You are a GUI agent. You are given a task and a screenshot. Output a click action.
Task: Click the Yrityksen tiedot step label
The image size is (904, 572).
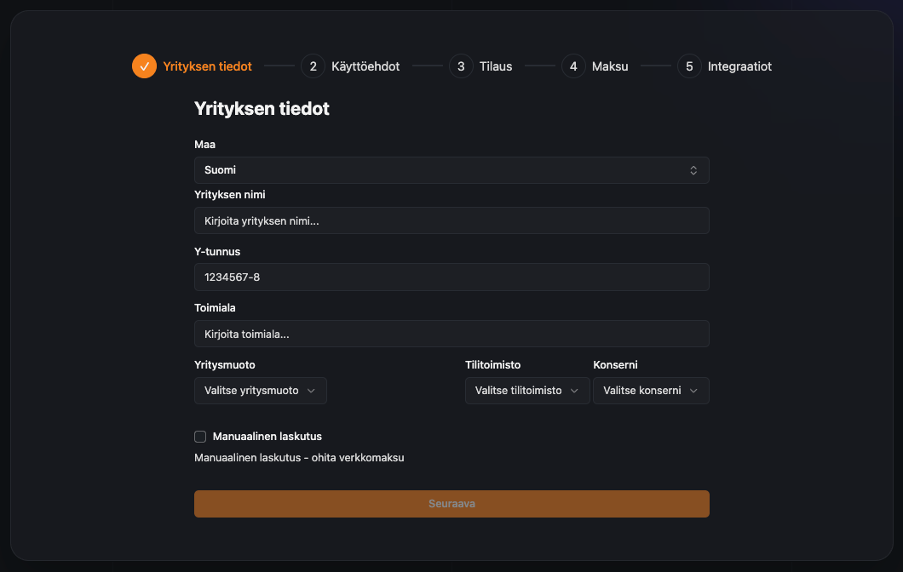pyautogui.click(x=207, y=66)
